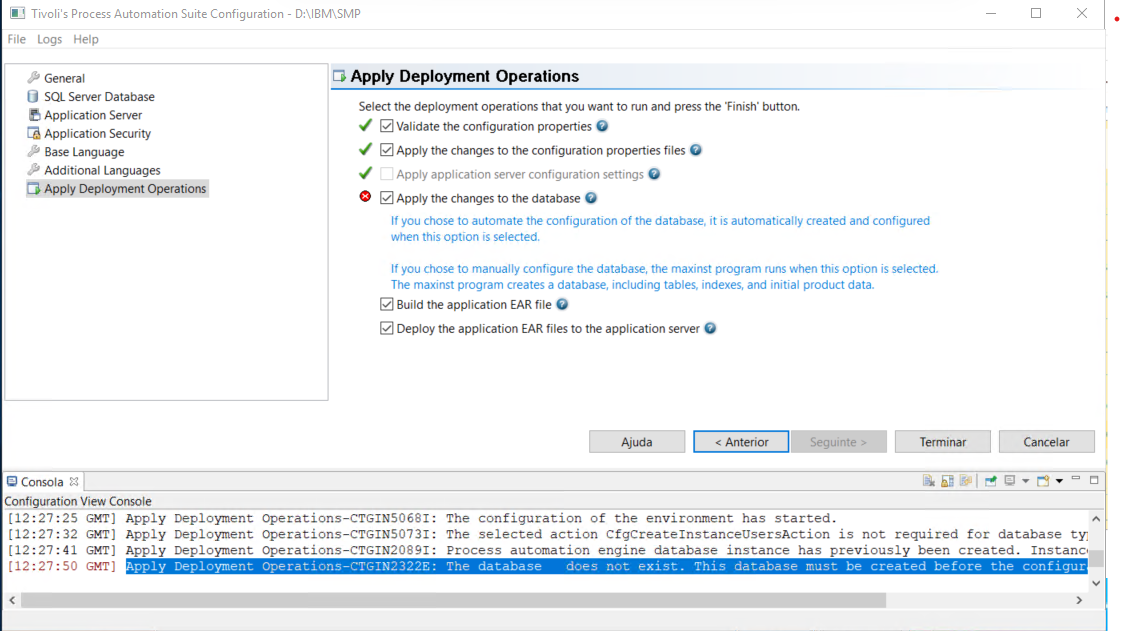Click the Application Security lock icon
The image size is (1121, 631).
click(34, 133)
